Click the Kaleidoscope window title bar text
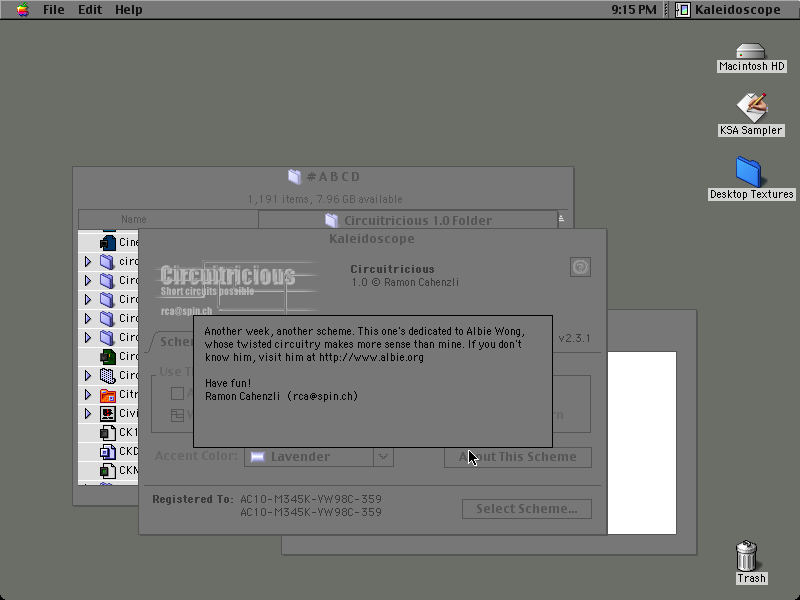This screenshot has height=600, width=800. pos(372,239)
